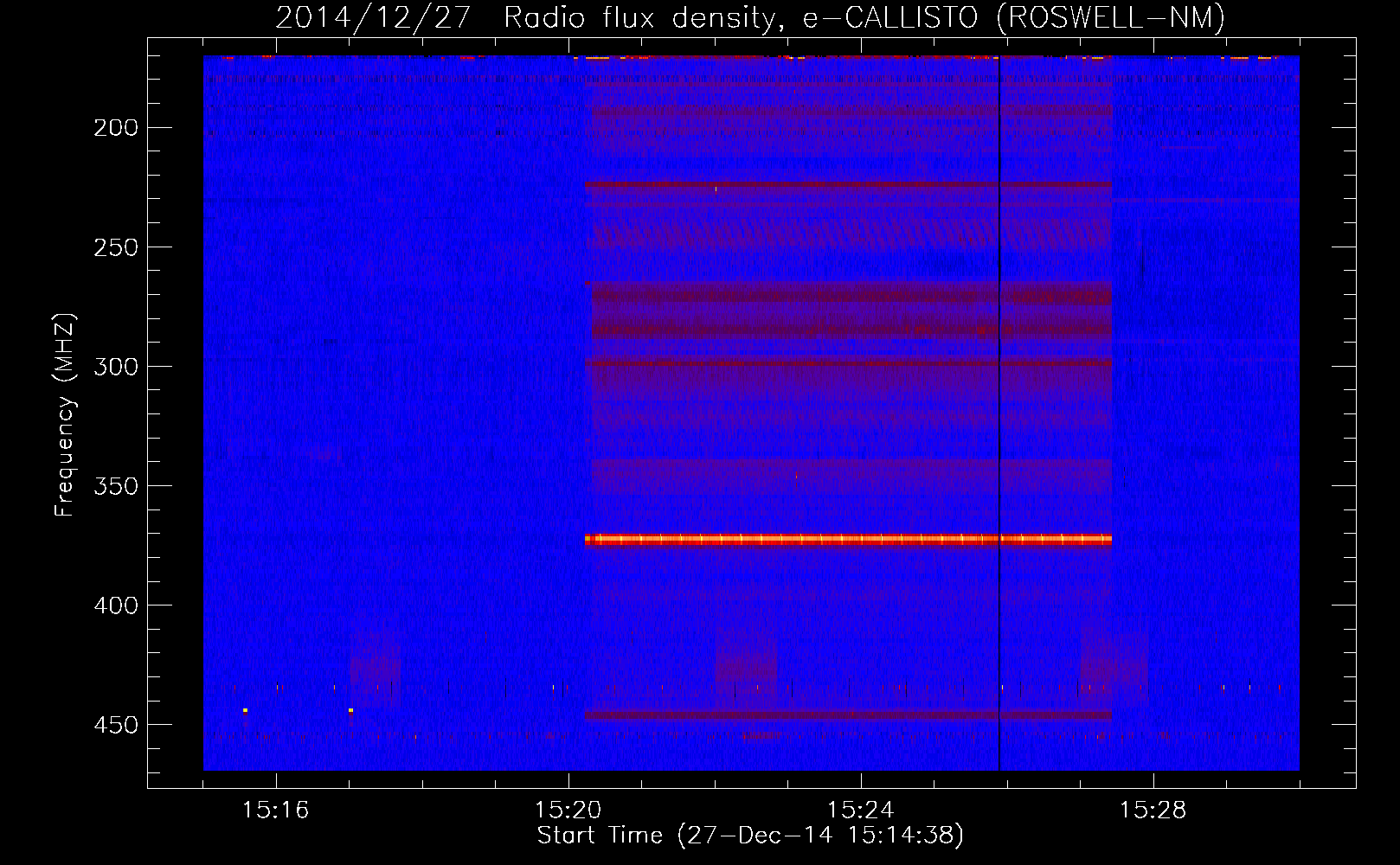Click the 15:24 time tick label
The width and height of the screenshot is (1400, 865).
tap(861, 811)
